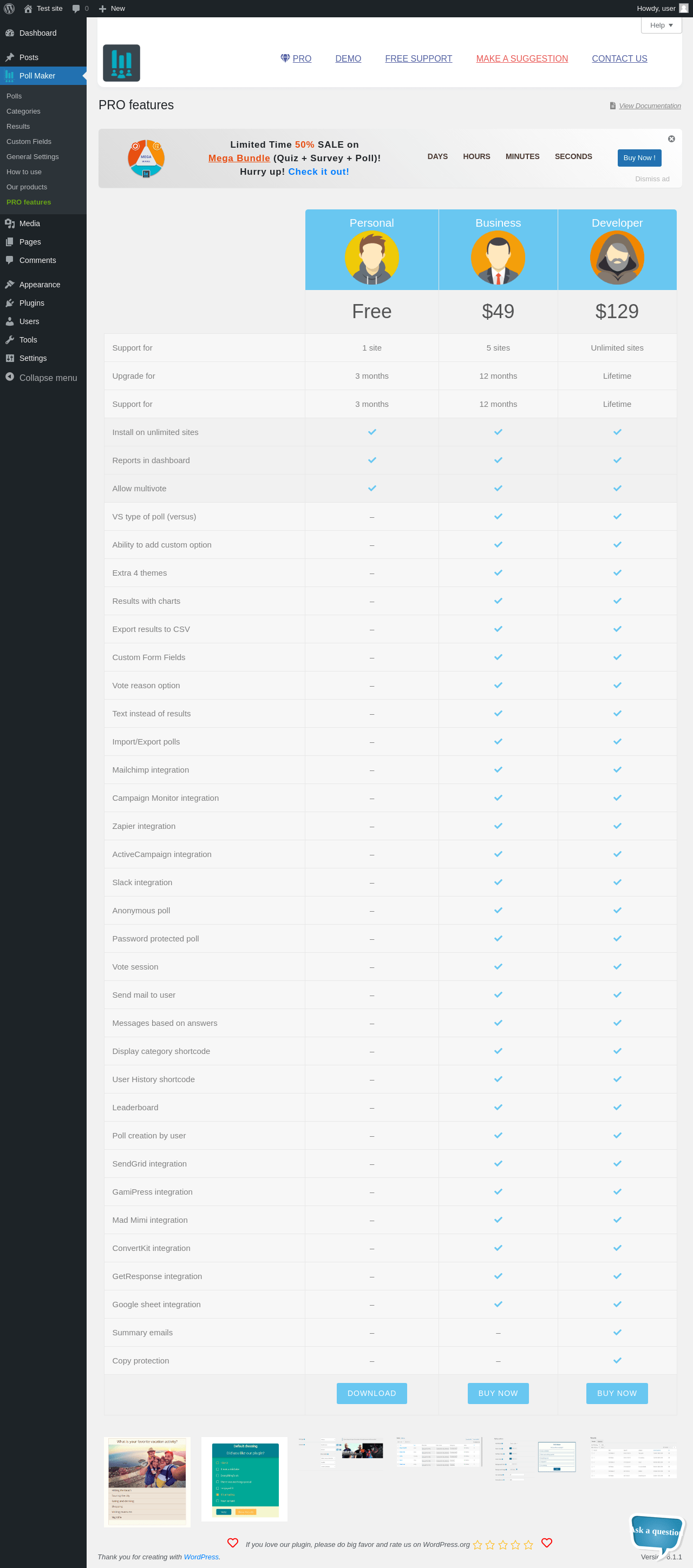Click the WordPress logo in admin bar
This screenshot has width=693, height=1568.
tap(9, 9)
